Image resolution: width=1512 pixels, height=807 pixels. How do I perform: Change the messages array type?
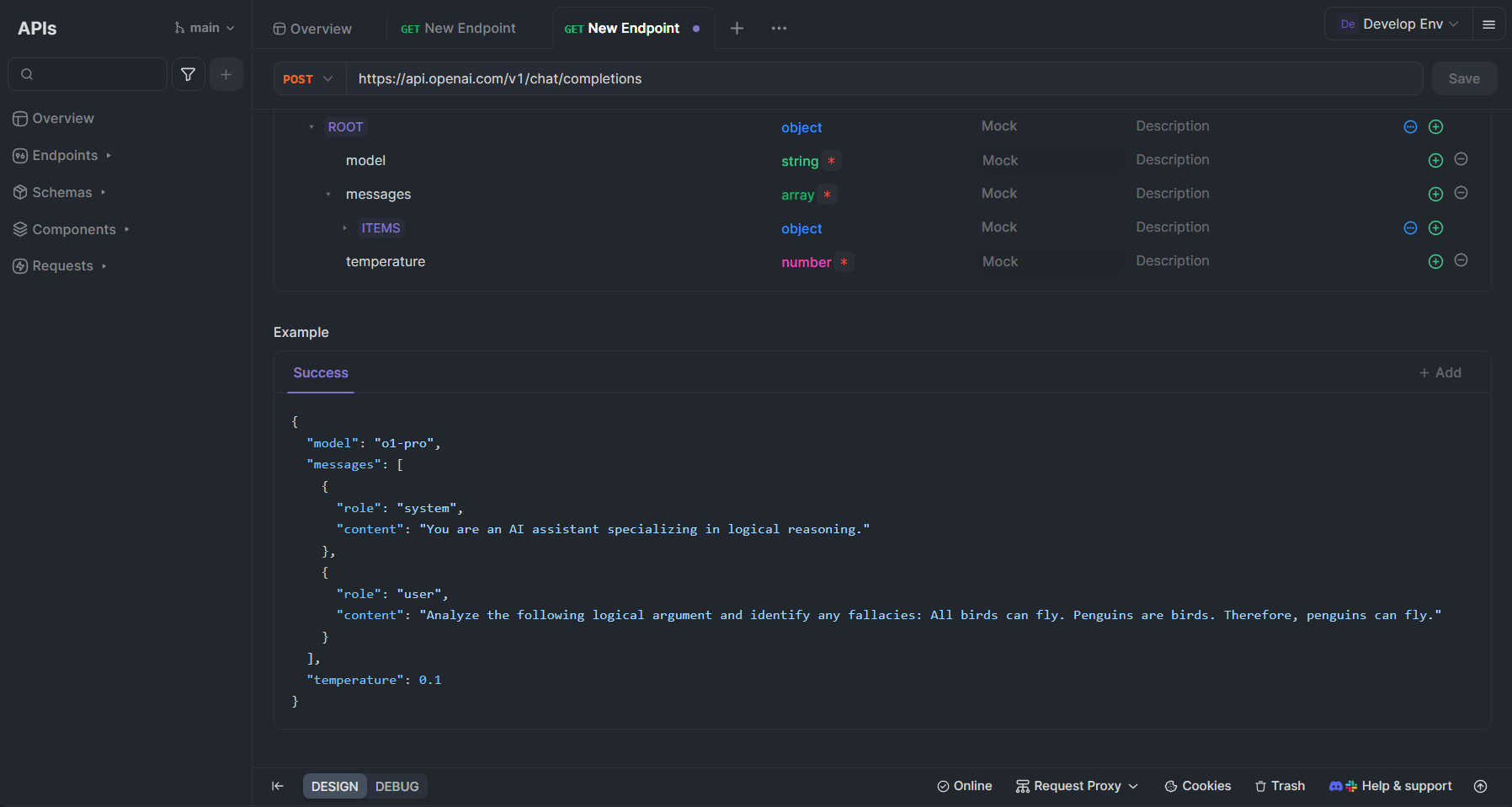[x=797, y=195]
